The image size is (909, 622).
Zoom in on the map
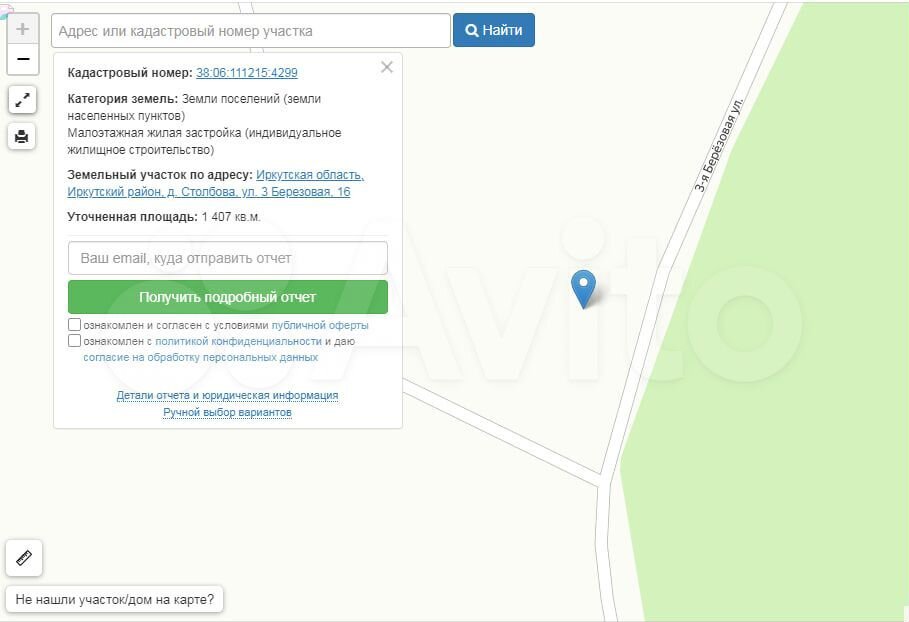point(22,29)
